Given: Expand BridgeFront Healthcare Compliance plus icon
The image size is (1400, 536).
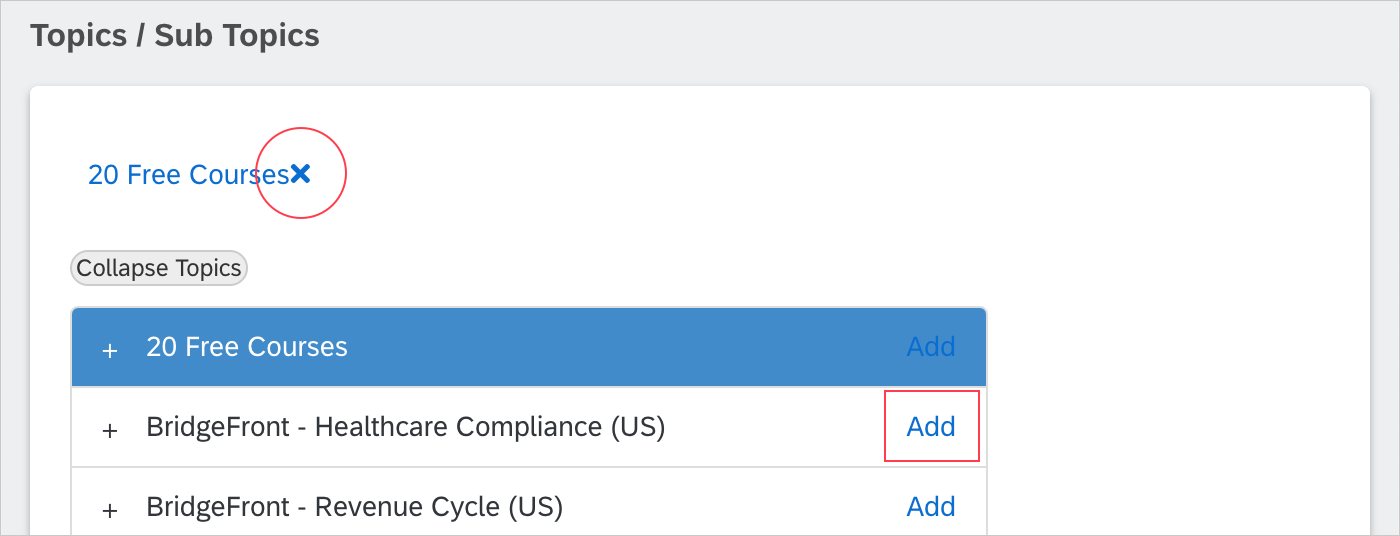Looking at the screenshot, I should (x=110, y=429).
